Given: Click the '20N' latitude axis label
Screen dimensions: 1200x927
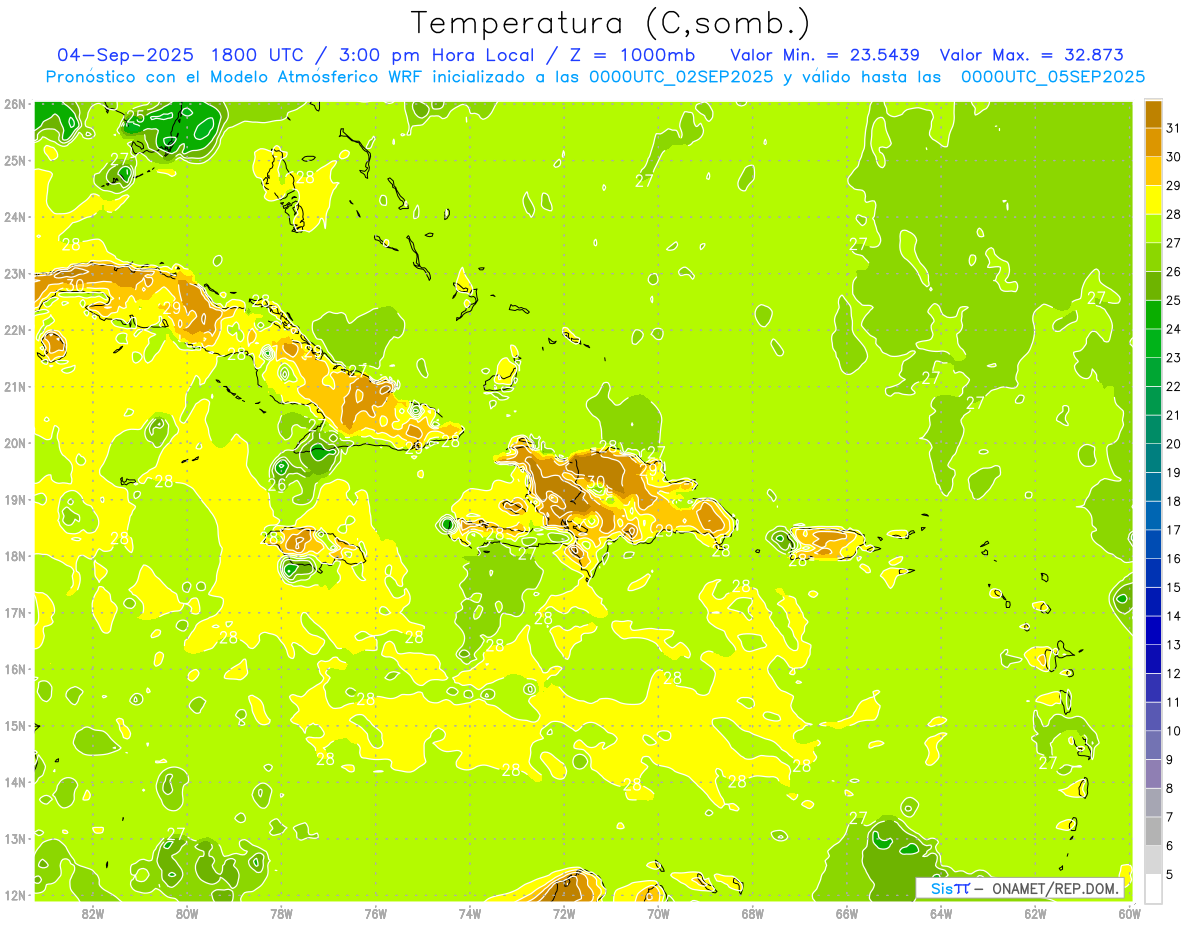Looking at the screenshot, I should [15, 443].
